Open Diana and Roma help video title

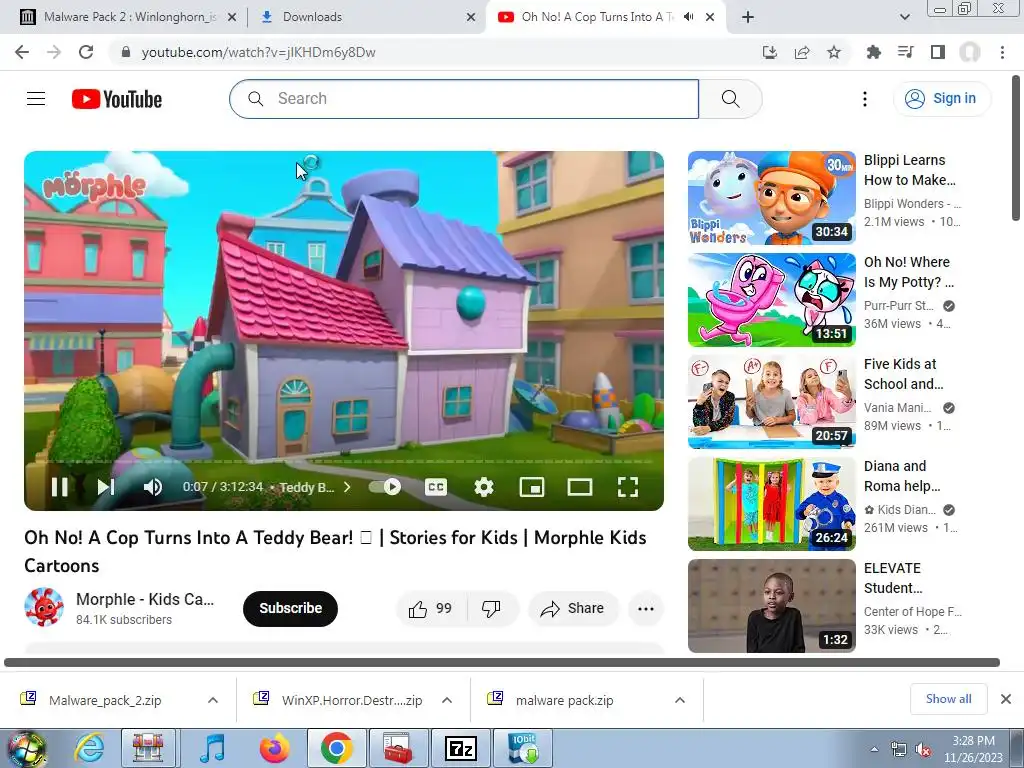pos(902,476)
